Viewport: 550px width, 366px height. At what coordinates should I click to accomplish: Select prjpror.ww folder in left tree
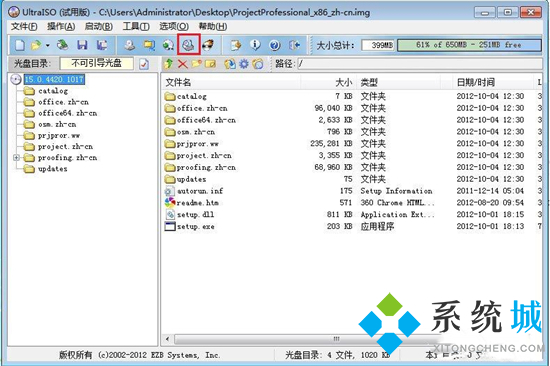click(59, 135)
